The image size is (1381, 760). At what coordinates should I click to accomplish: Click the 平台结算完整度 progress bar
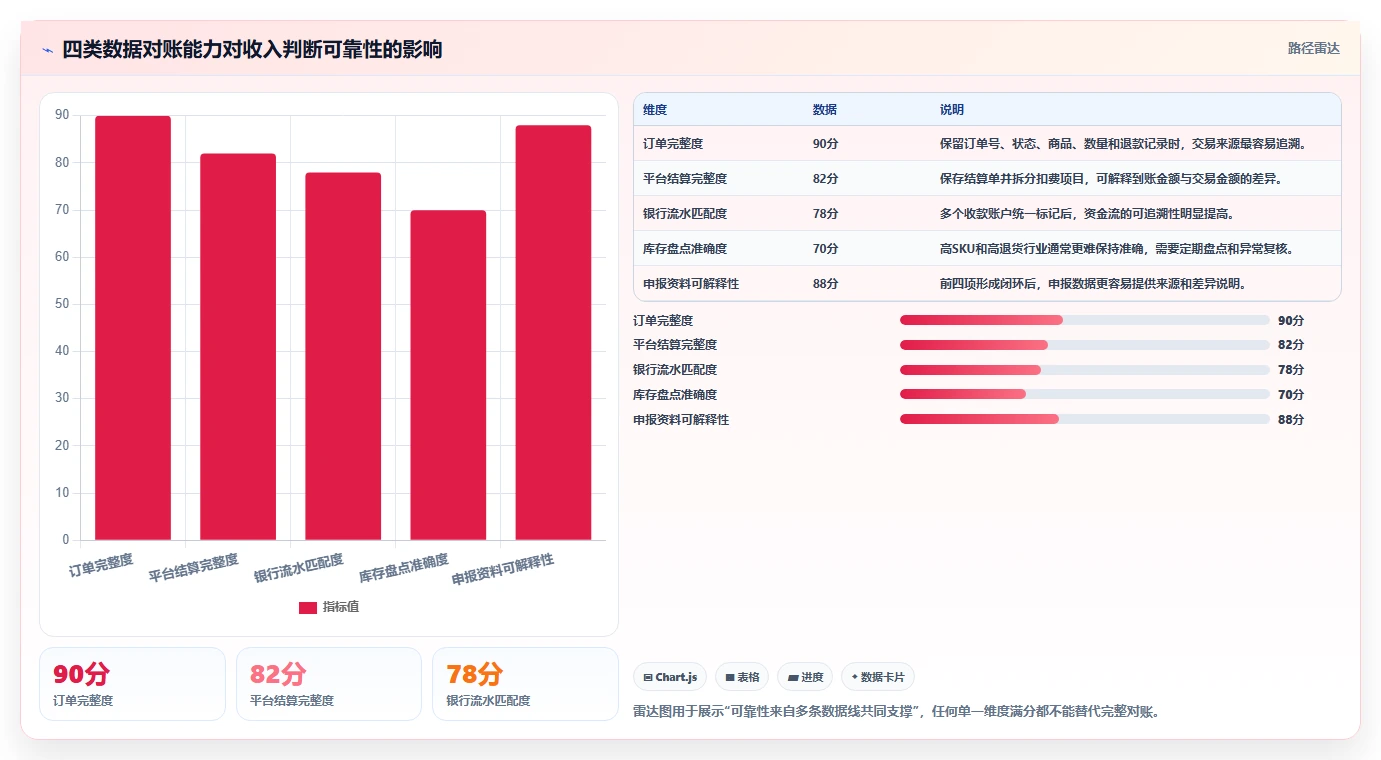point(1084,345)
